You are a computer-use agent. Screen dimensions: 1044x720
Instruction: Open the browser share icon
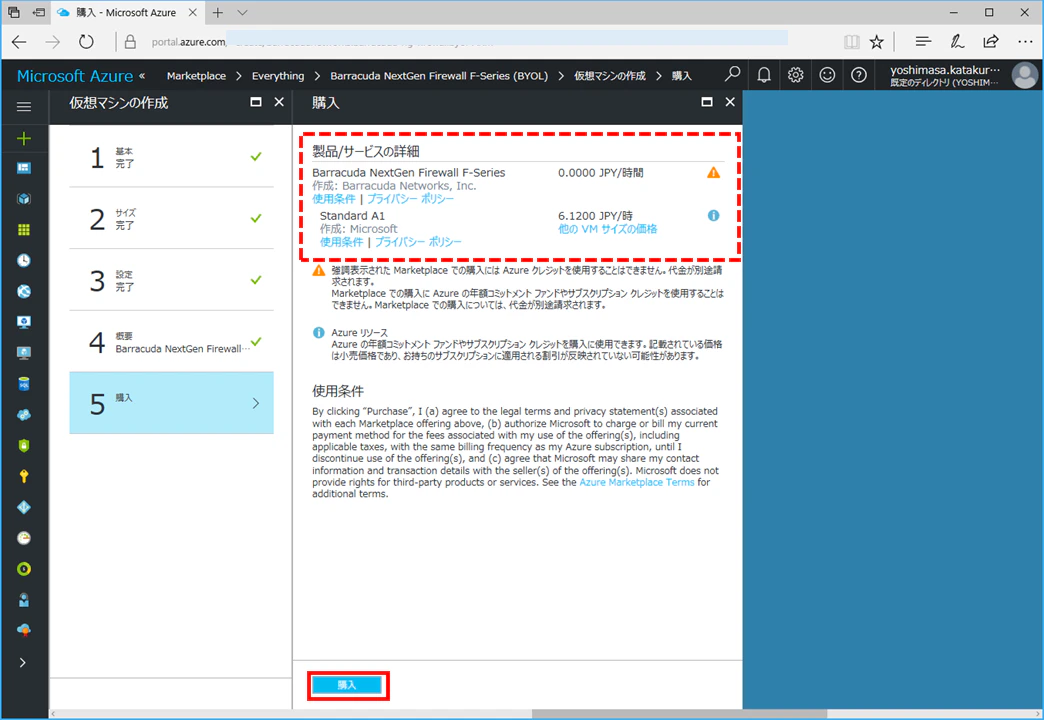(x=991, y=41)
